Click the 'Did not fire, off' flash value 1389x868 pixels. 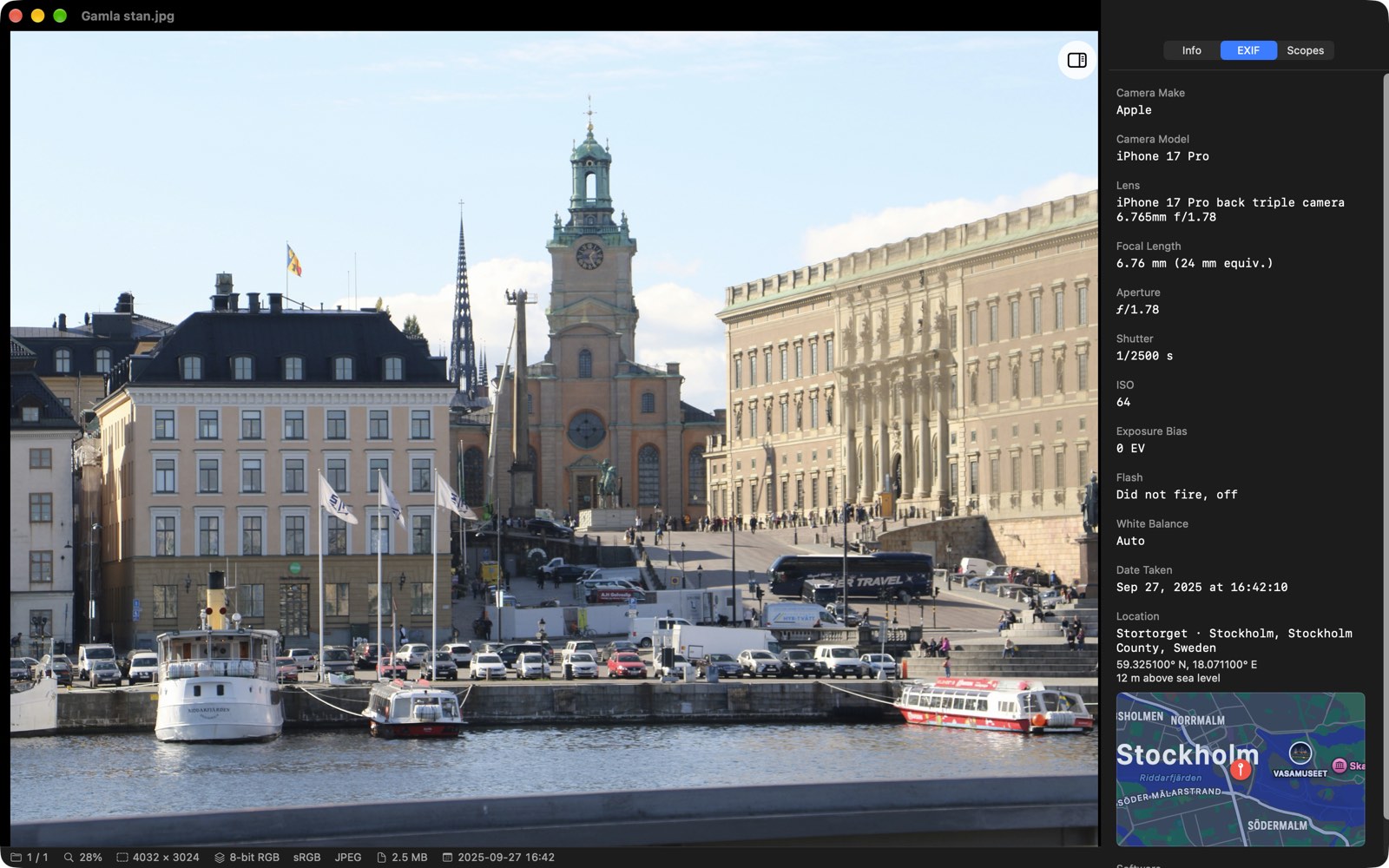tap(1176, 495)
